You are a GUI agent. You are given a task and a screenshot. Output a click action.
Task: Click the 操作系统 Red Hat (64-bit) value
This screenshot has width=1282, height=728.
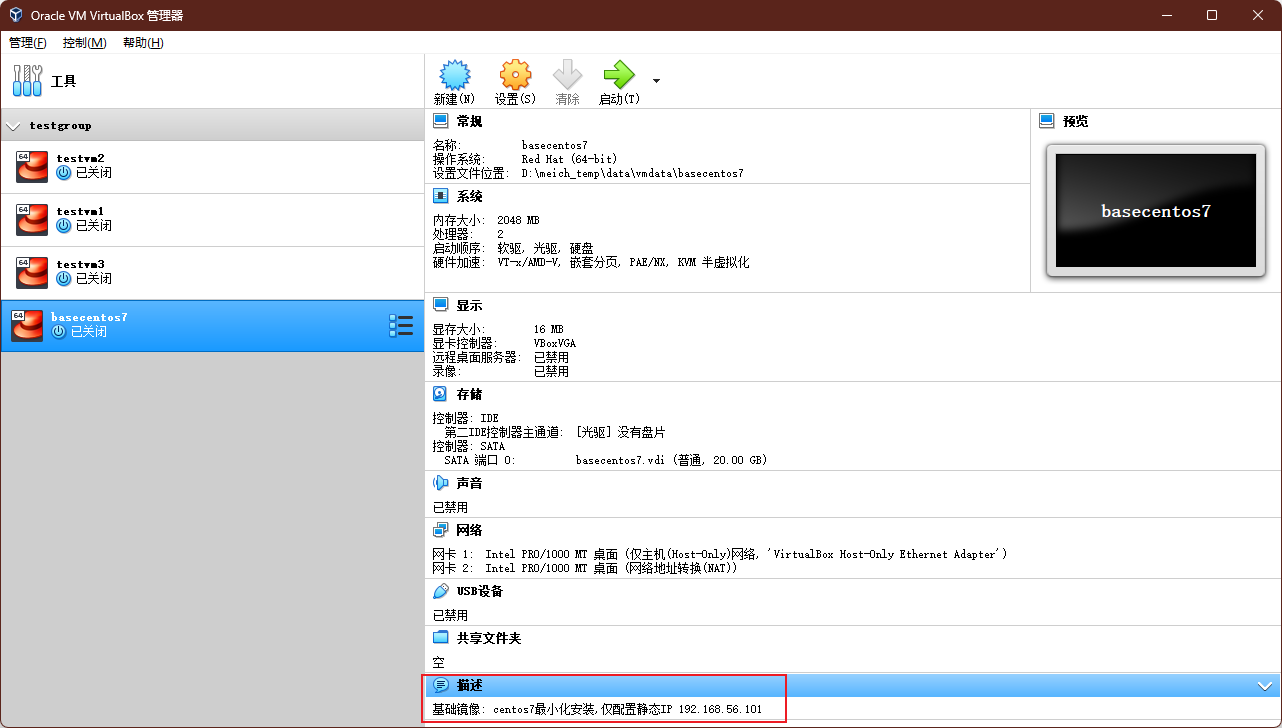569,159
